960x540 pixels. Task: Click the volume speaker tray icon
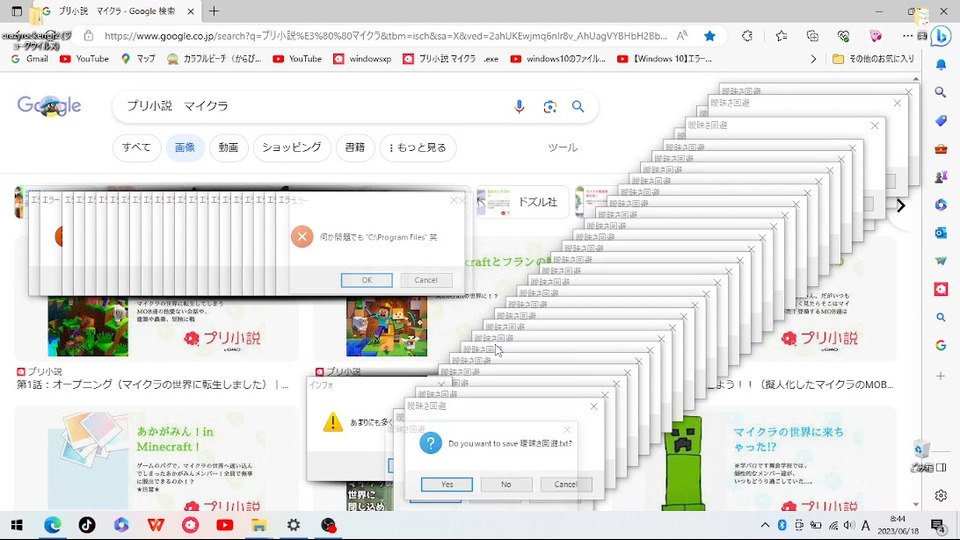[849, 525]
